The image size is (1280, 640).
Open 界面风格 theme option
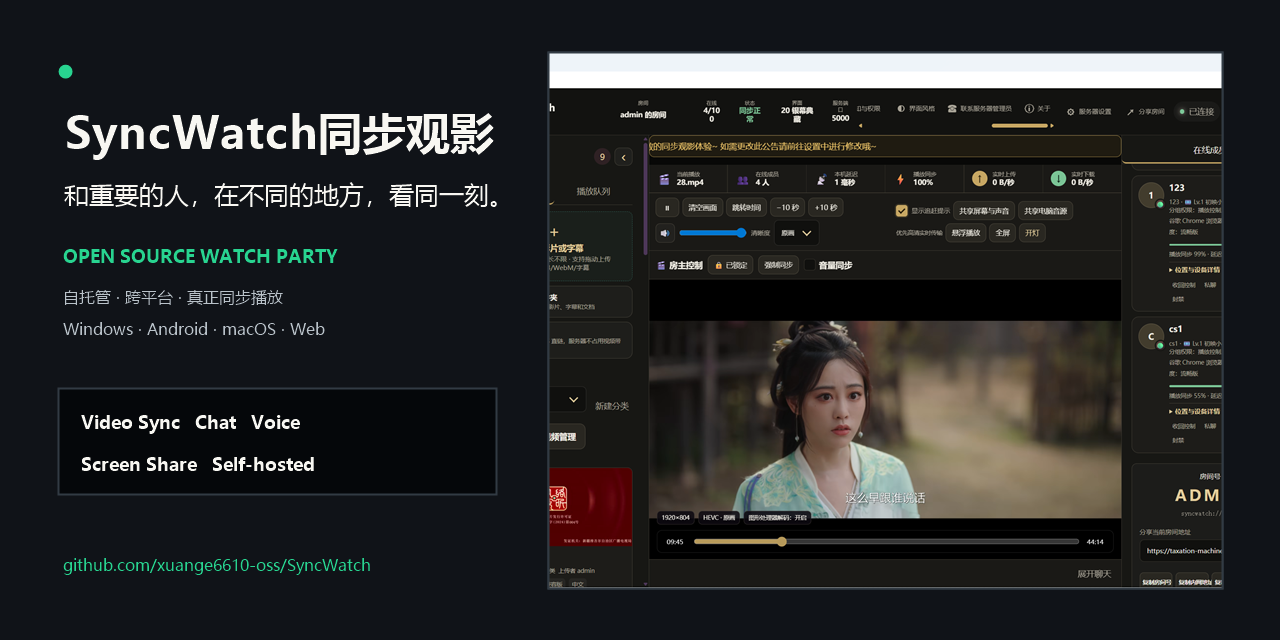click(916, 108)
